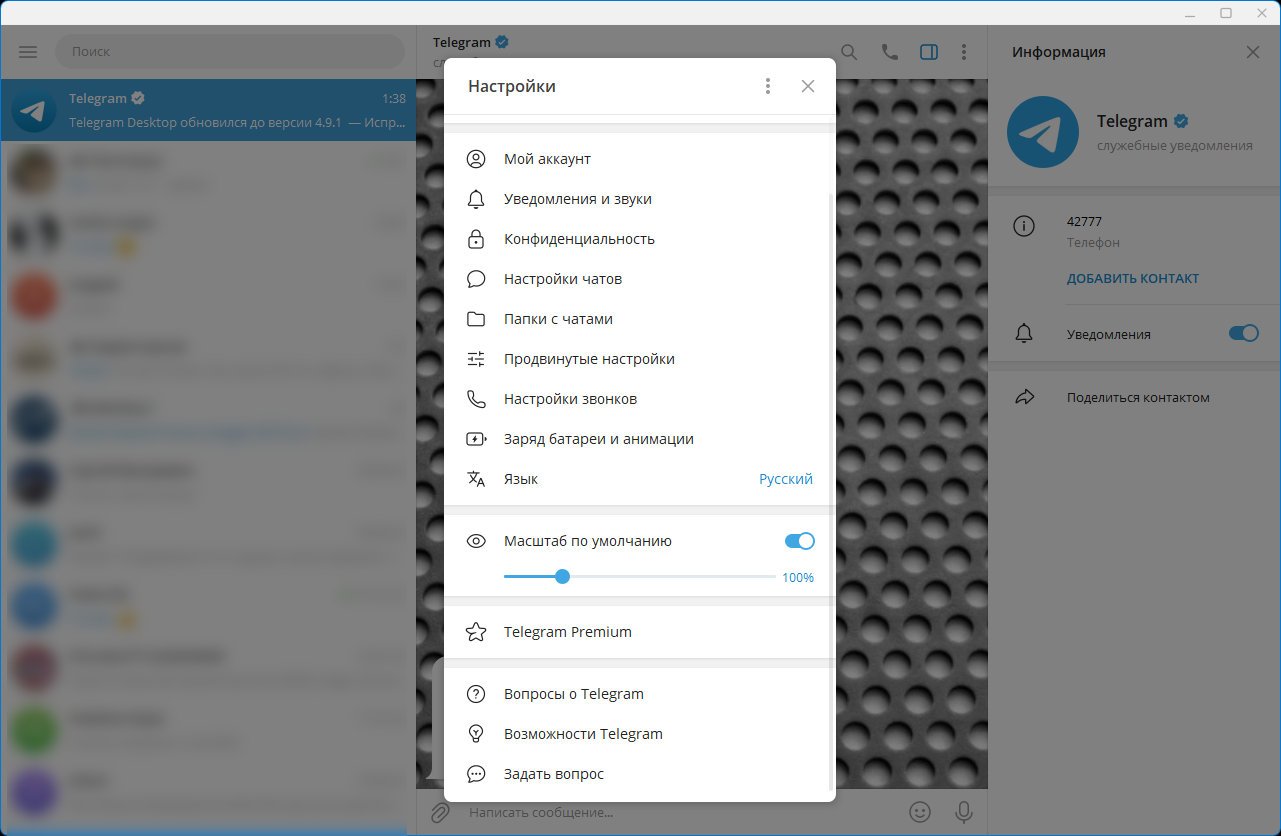
Task: Start a call from the chat header
Action: (889, 52)
